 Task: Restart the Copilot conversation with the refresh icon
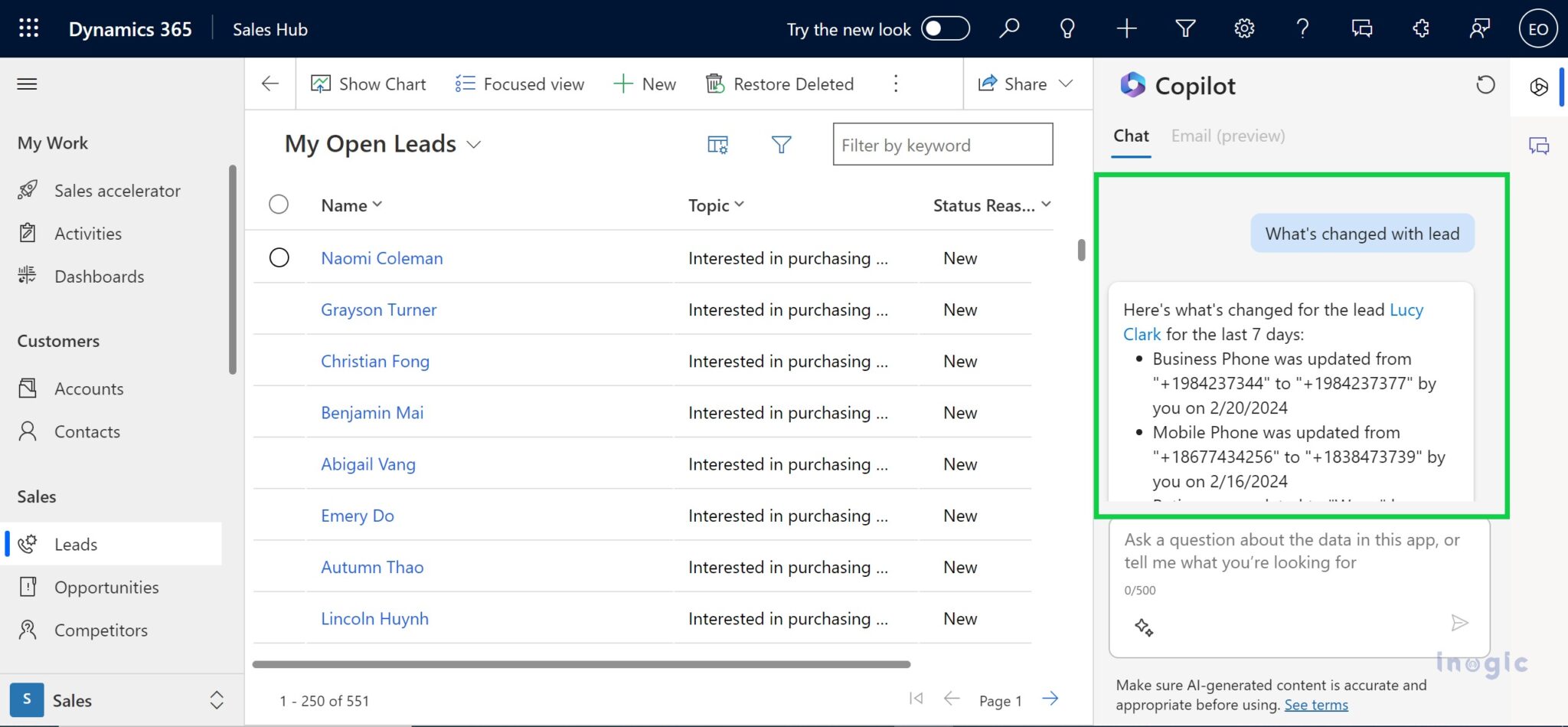[1485, 86]
